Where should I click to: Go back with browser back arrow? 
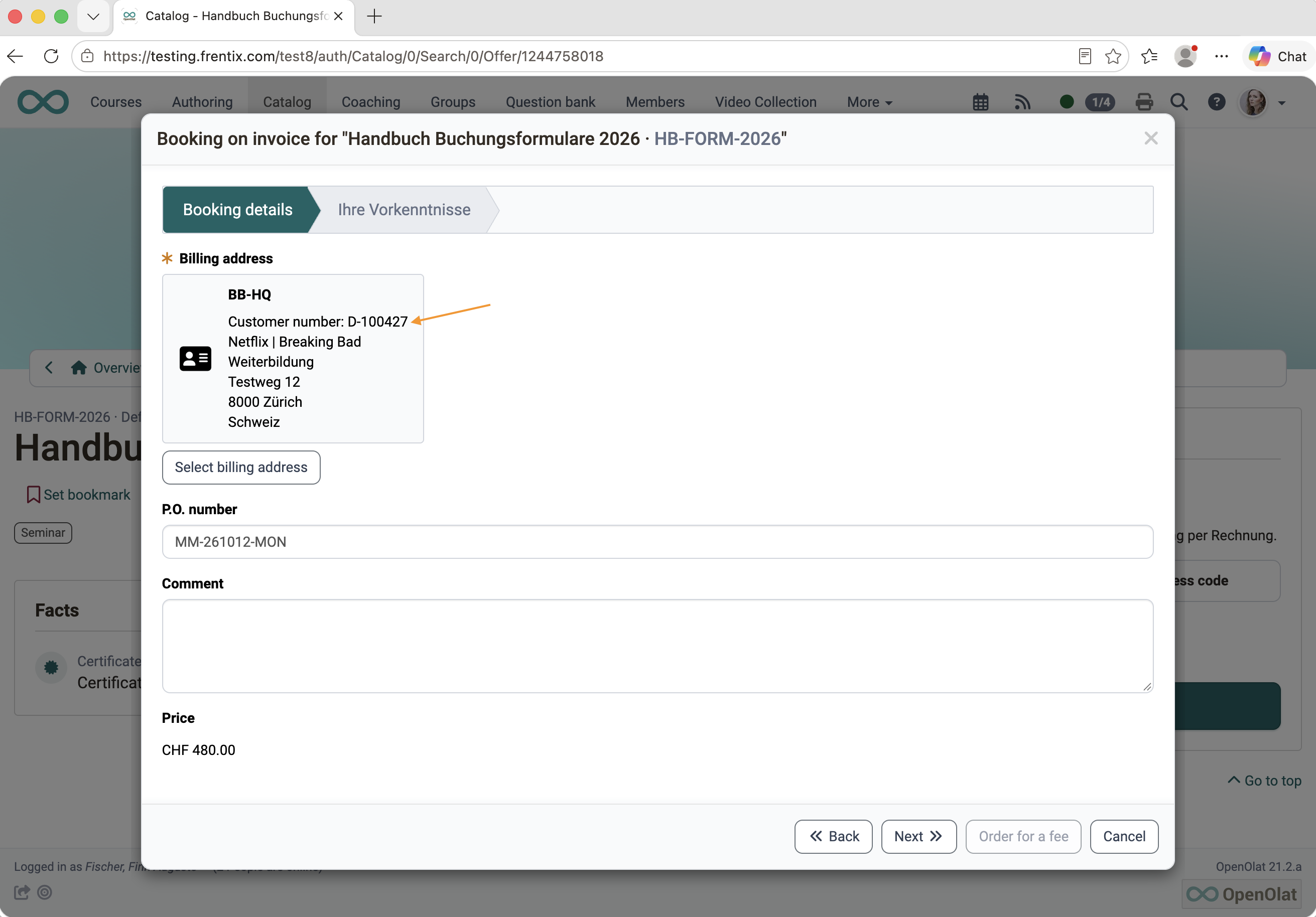[x=15, y=56]
